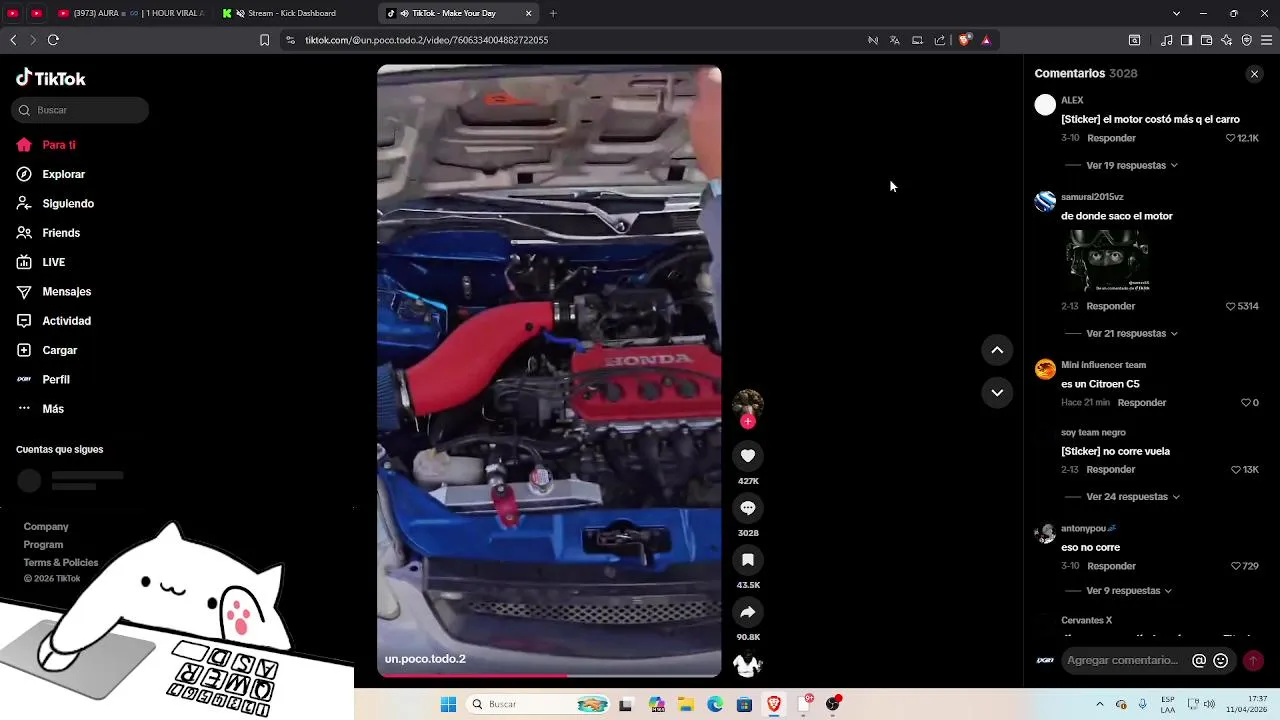The height and width of the screenshot is (720, 1280).
Task: Like the video with the heart icon
Action: pos(748,456)
